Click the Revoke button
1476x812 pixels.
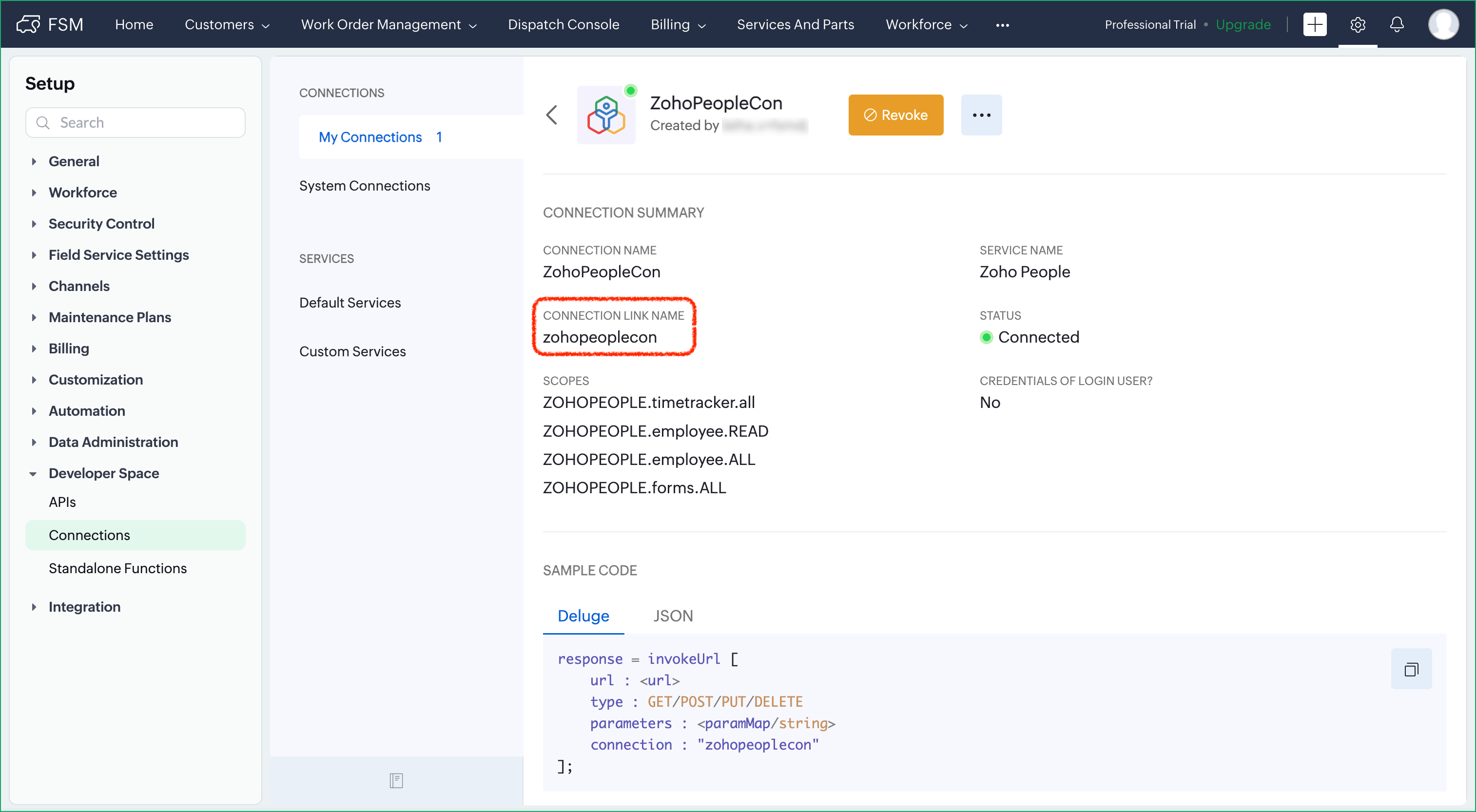pyautogui.click(x=895, y=115)
